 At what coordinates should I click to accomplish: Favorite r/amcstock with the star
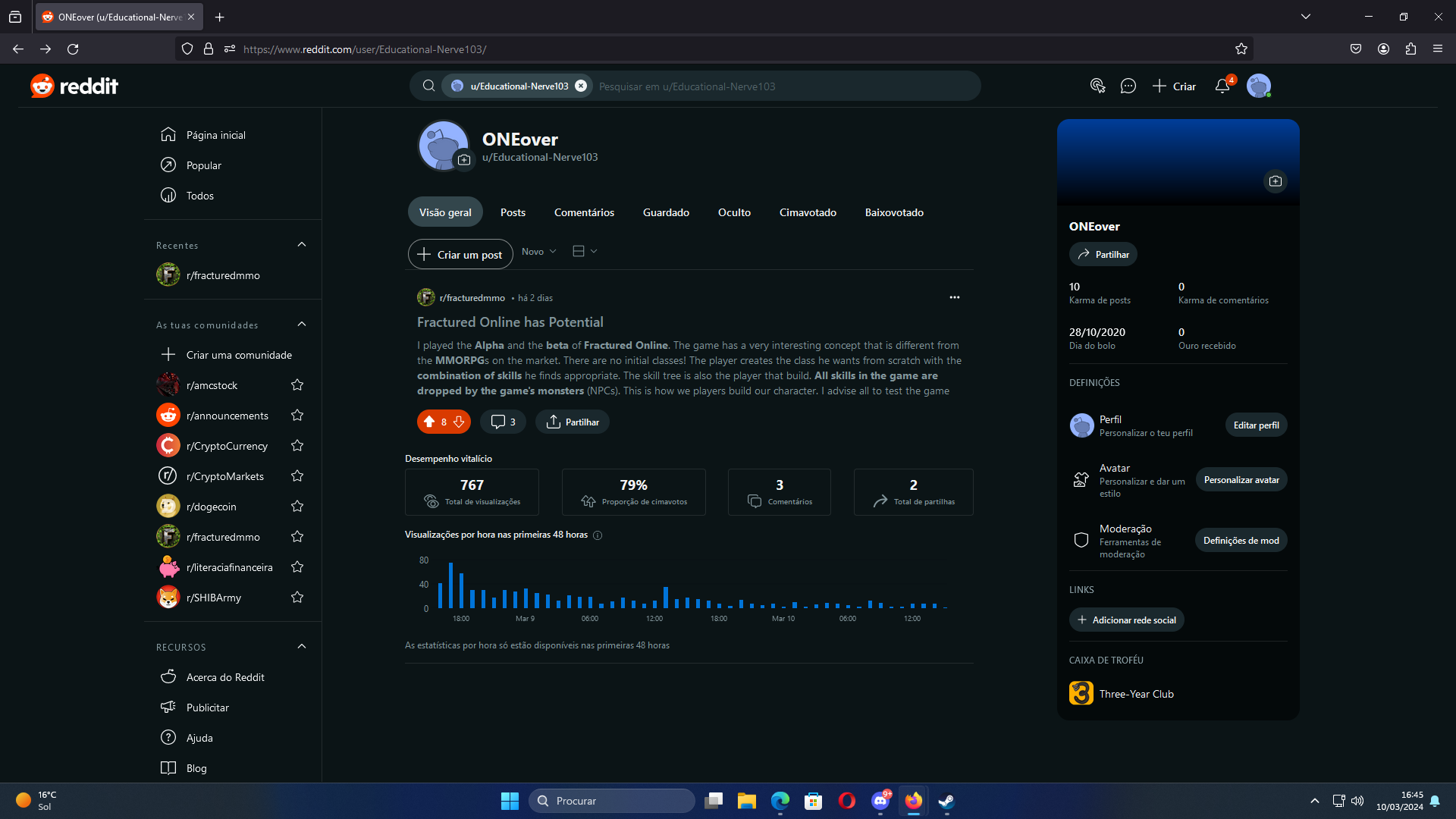tap(297, 385)
